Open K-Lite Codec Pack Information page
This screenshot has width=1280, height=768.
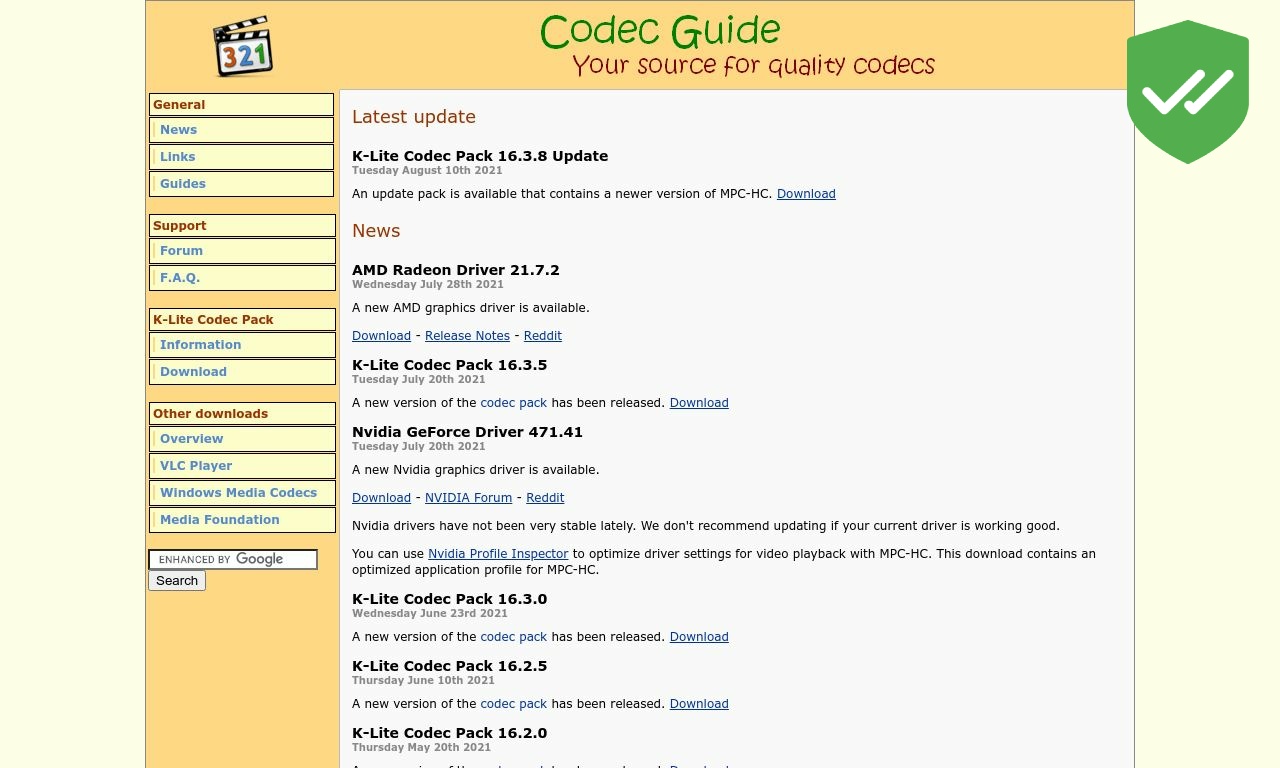click(242, 345)
